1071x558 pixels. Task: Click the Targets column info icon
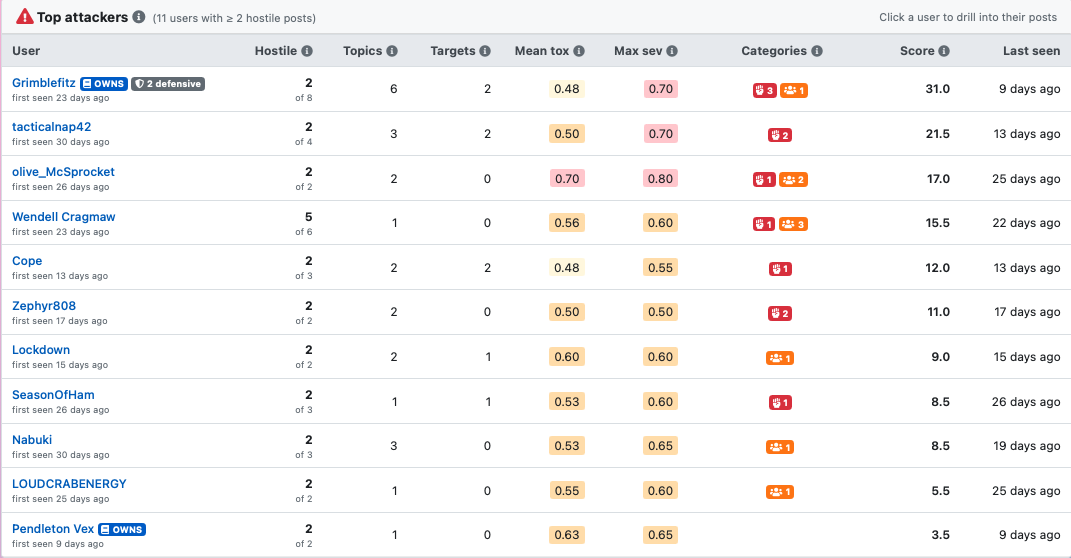point(485,51)
